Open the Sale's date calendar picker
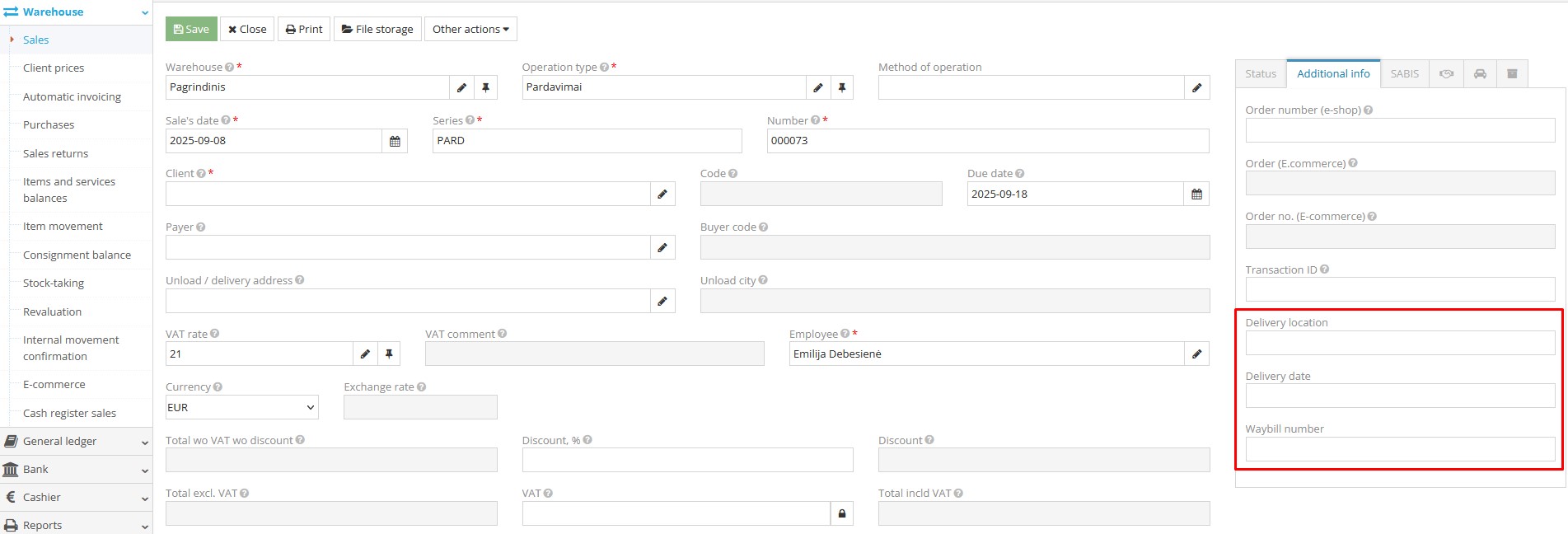The height and width of the screenshot is (534, 1568). [395, 141]
